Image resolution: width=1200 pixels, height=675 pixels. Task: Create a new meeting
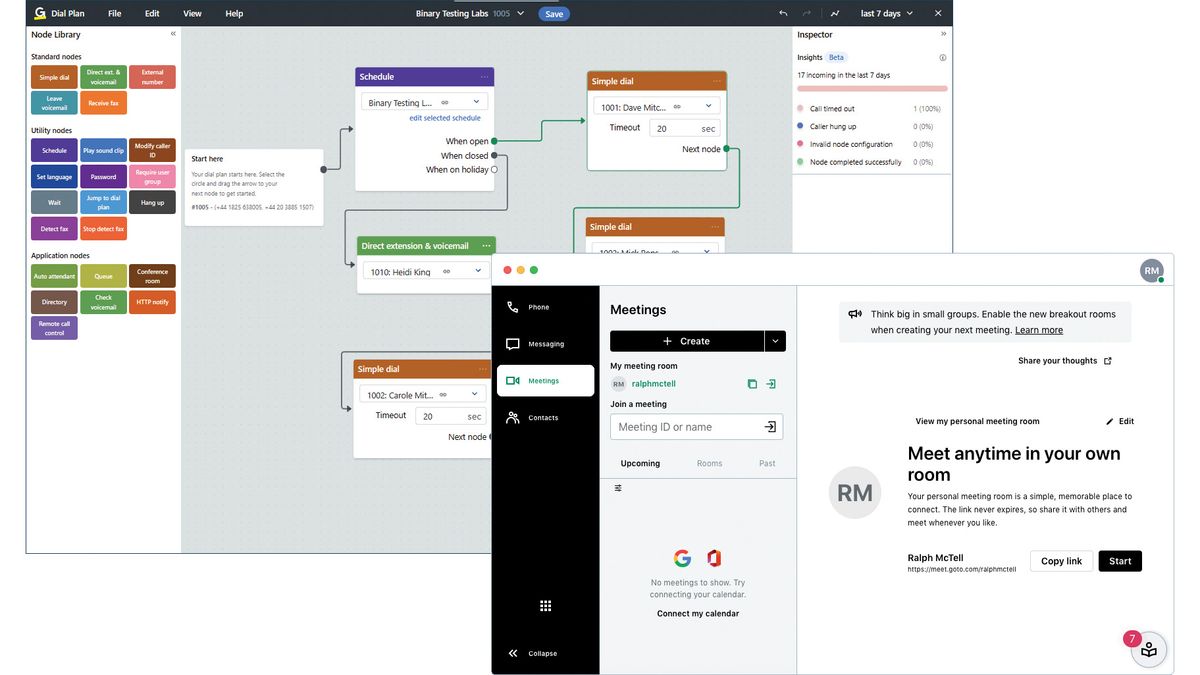687,341
